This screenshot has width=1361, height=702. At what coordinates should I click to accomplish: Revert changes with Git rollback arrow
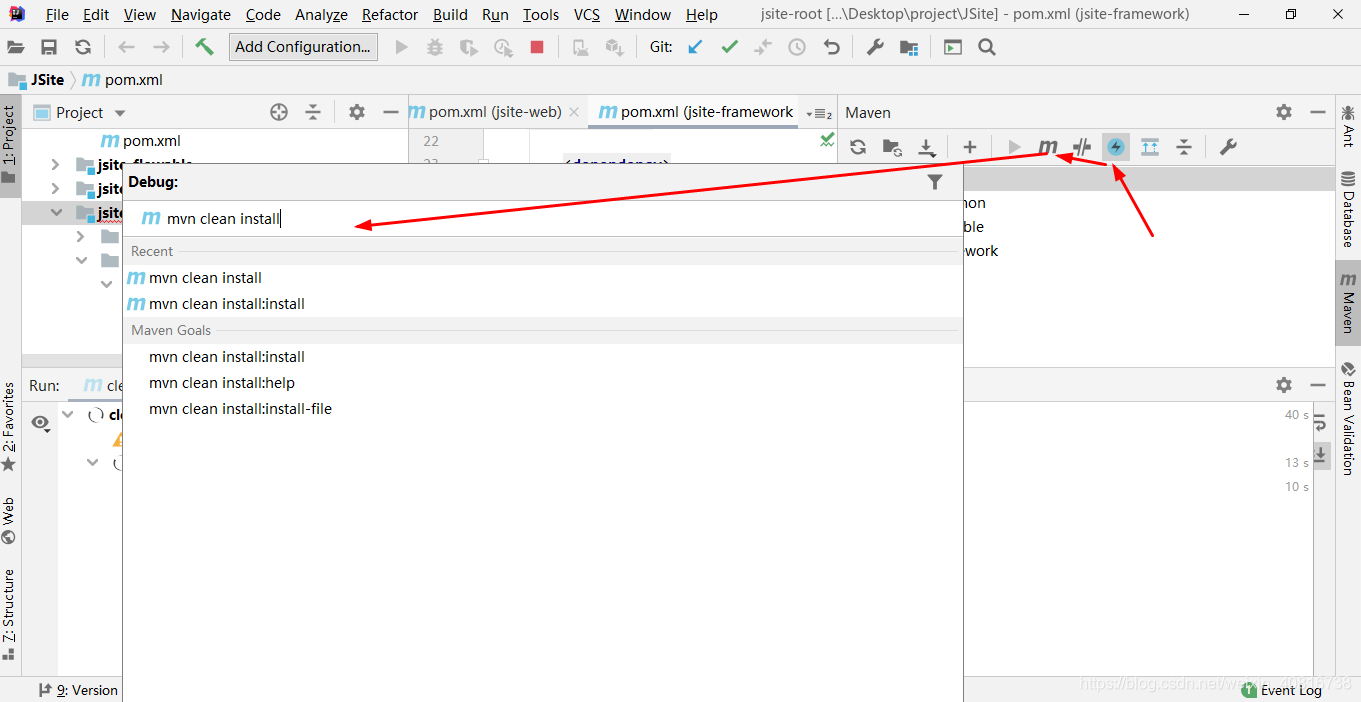click(x=831, y=47)
